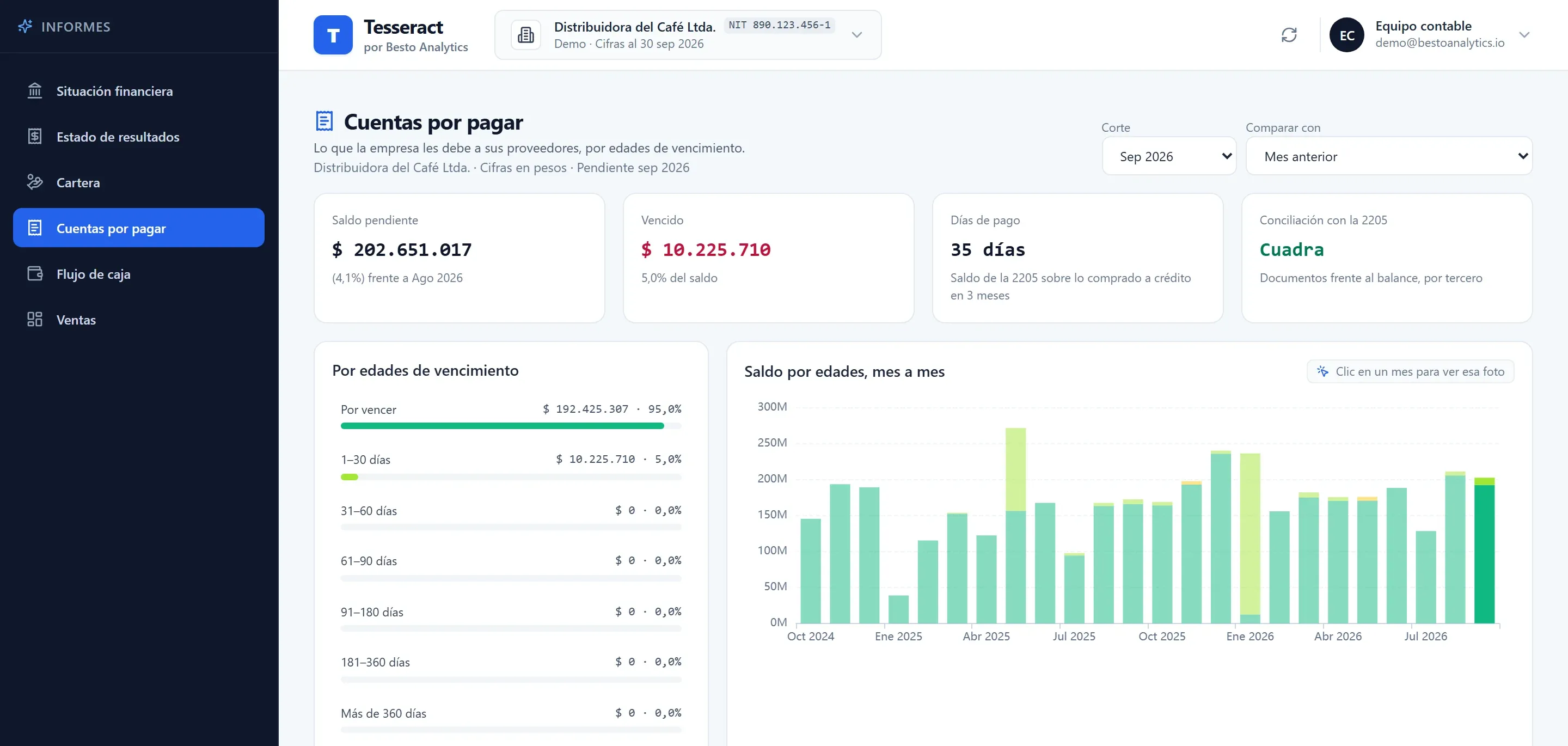This screenshot has height=746, width=1568.
Task: Click the Por vencer green progress bar
Action: pos(502,426)
